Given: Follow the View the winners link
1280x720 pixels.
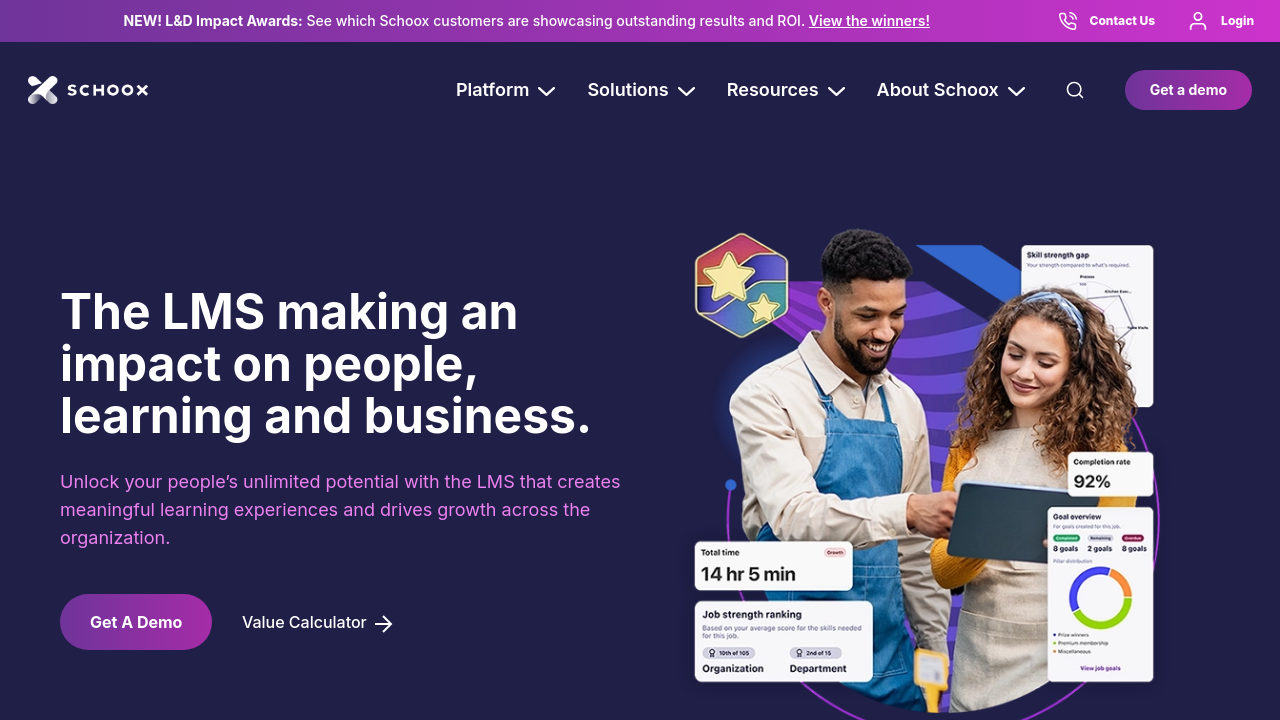Looking at the screenshot, I should [869, 21].
